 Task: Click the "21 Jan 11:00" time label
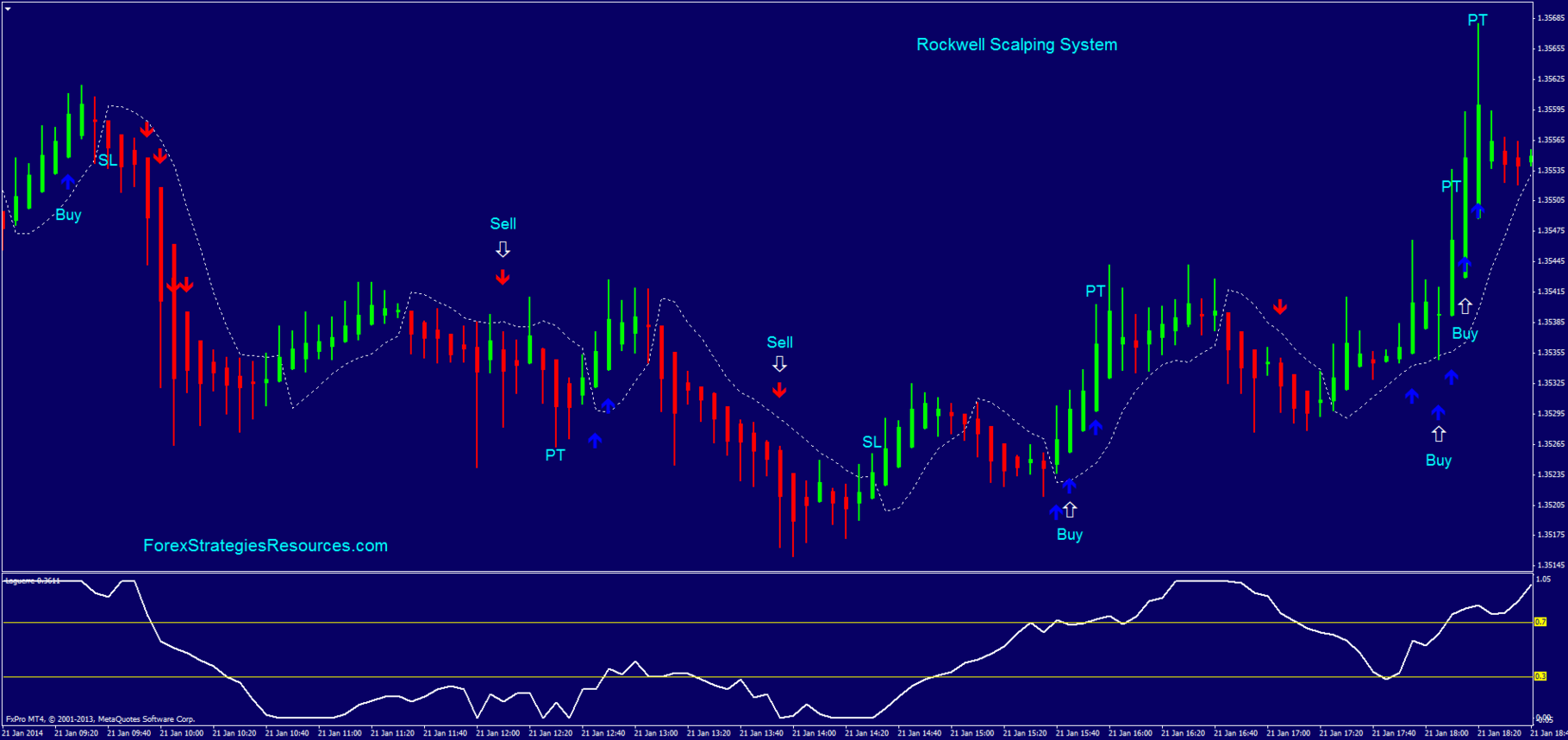[x=340, y=733]
